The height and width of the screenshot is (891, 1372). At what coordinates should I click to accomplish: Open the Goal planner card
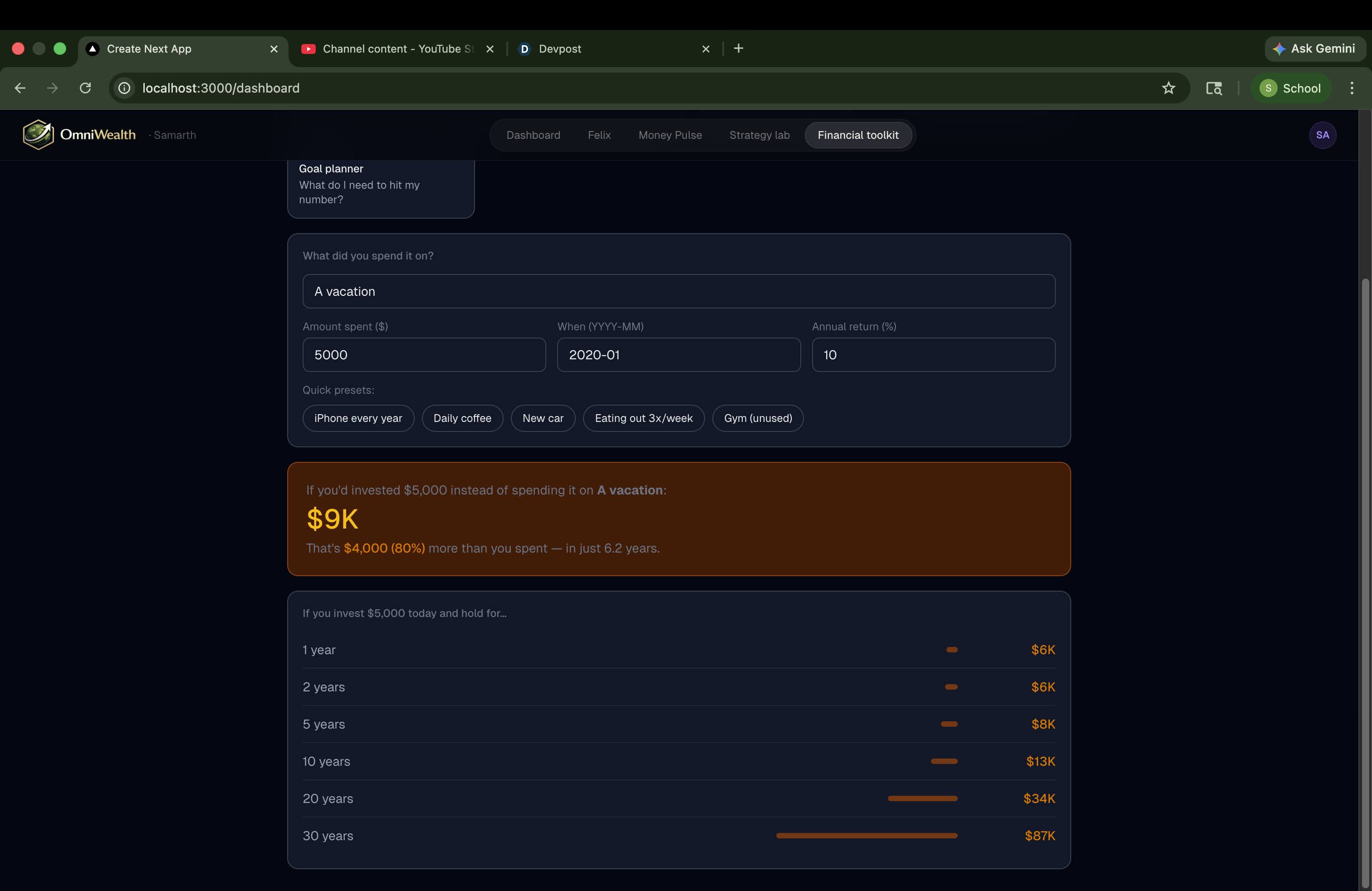coord(381,186)
